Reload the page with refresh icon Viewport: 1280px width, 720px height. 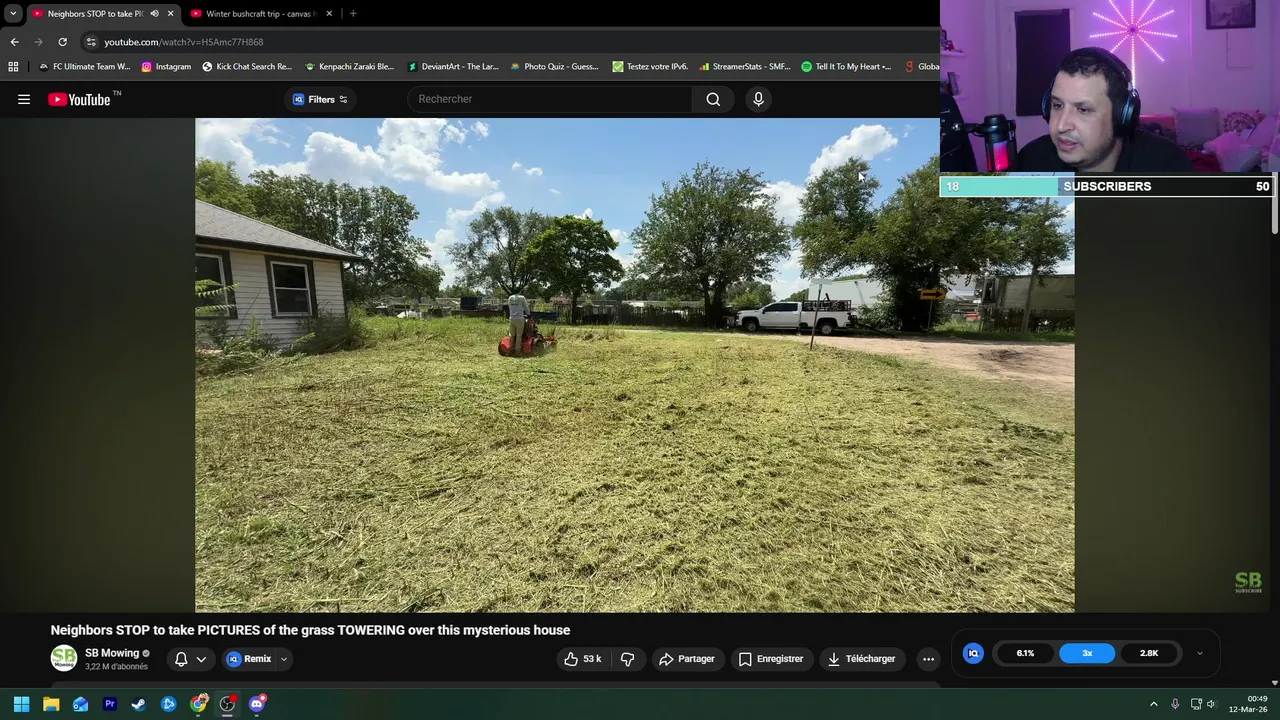(x=62, y=42)
